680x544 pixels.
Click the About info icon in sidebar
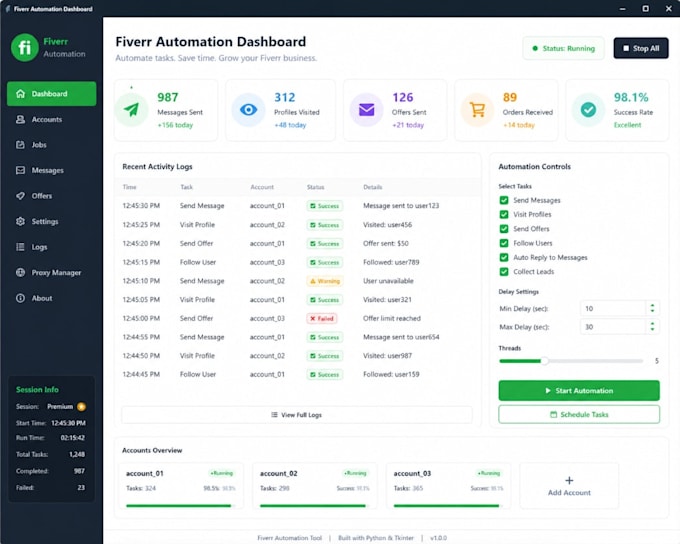[x=20, y=298]
